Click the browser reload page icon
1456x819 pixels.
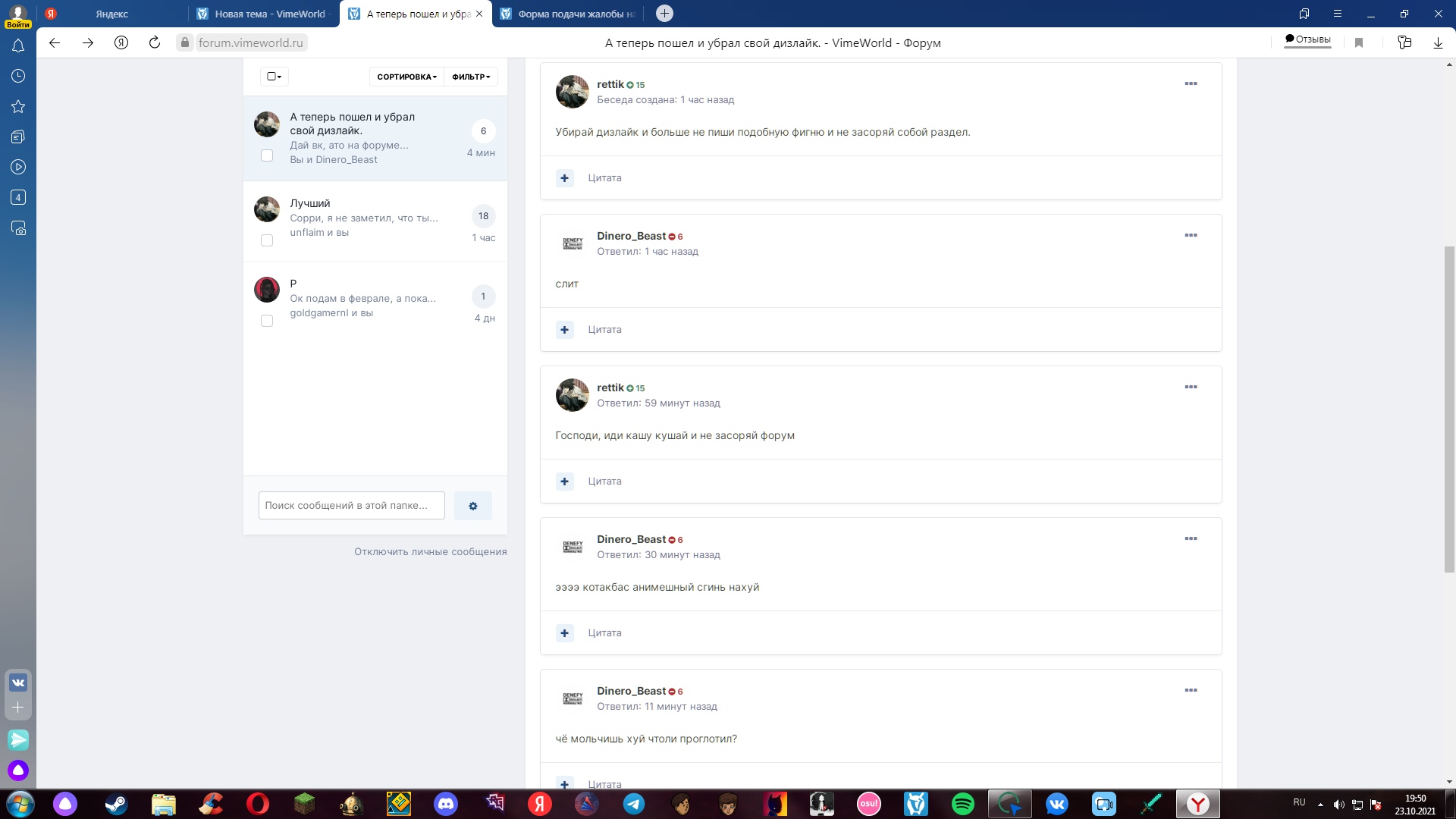pos(155,42)
